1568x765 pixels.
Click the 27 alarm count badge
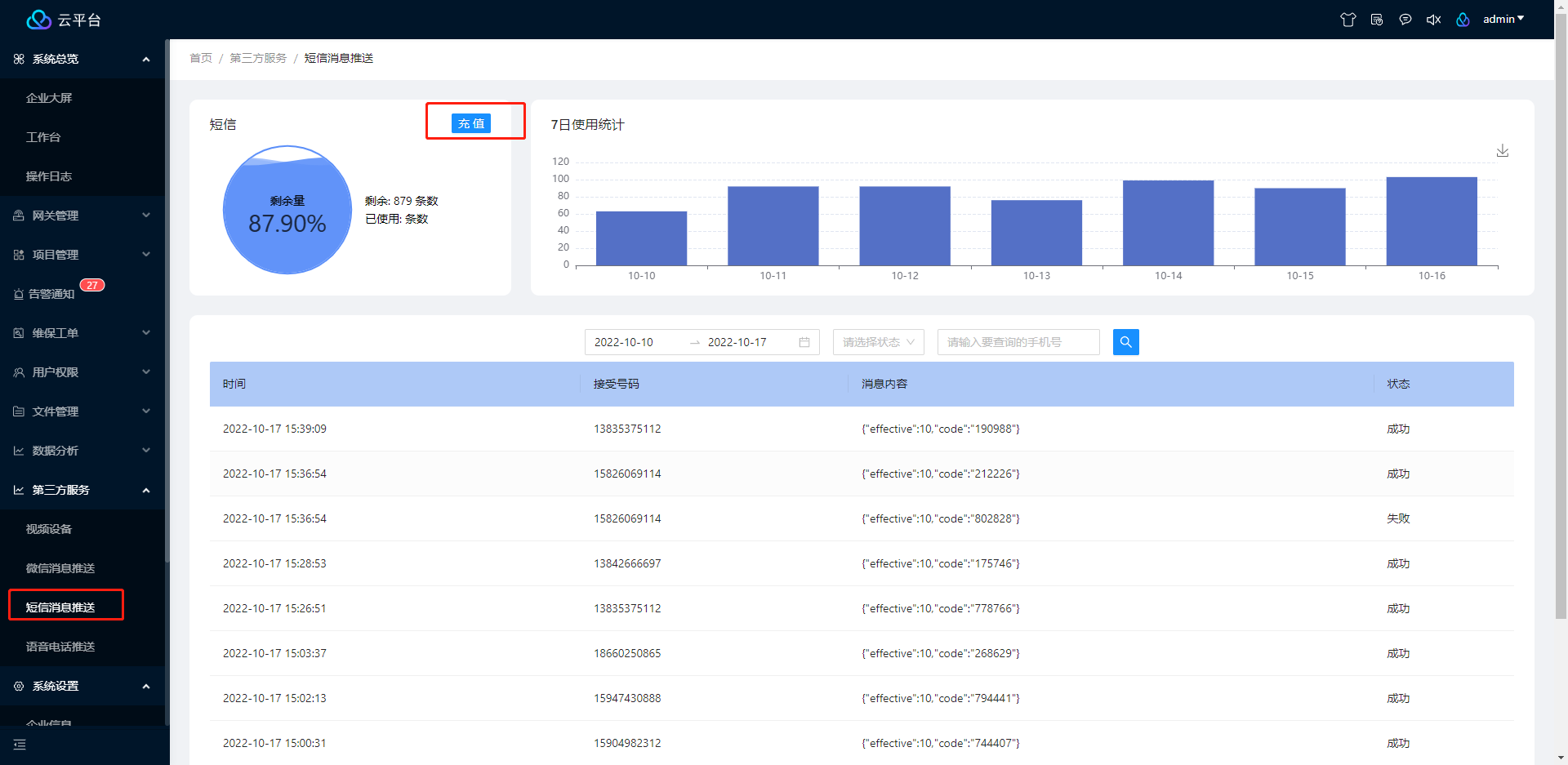pyautogui.click(x=92, y=285)
